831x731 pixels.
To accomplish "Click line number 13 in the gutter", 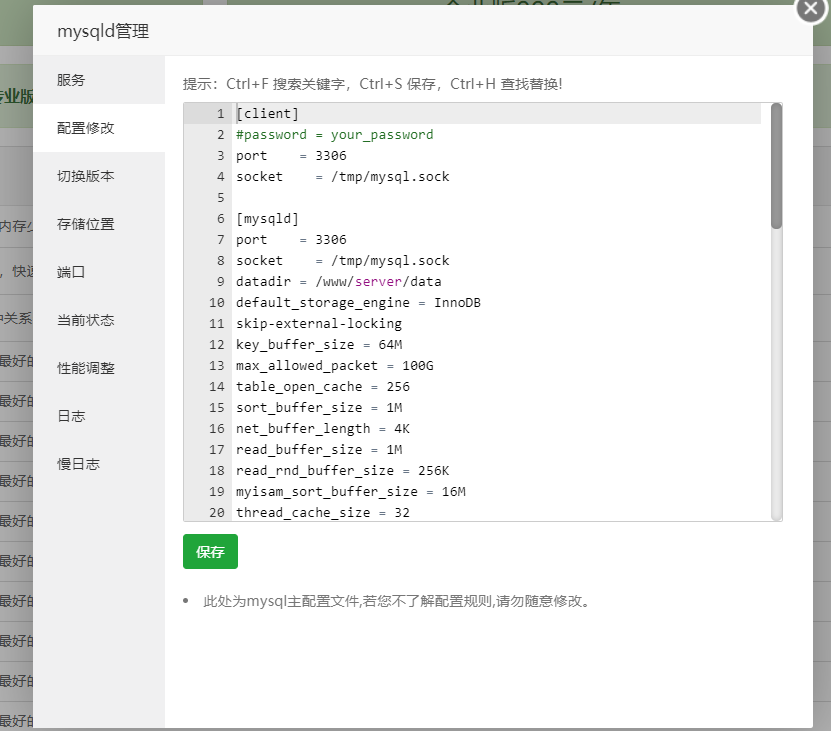I will pos(217,366).
